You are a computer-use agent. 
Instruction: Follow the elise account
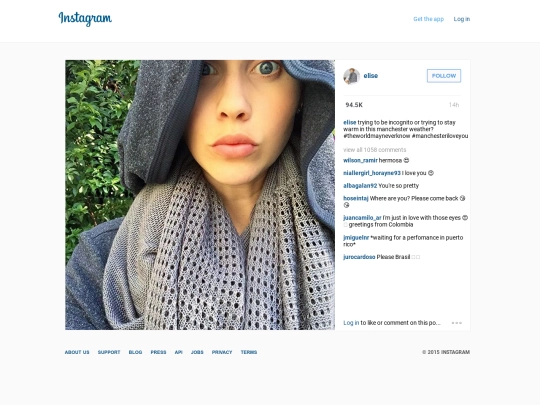point(444,76)
